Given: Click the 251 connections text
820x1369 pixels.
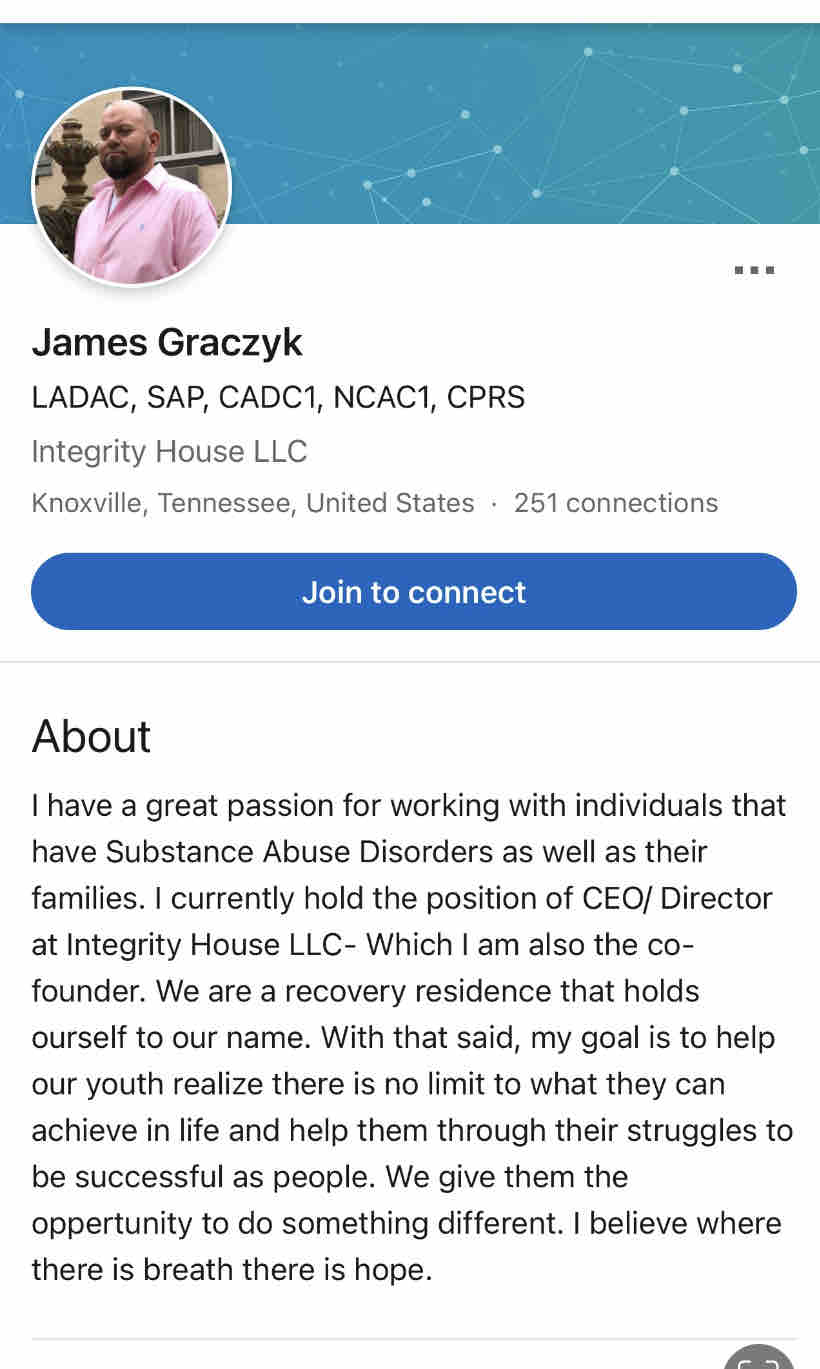Looking at the screenshot, I should coord(616,503).
